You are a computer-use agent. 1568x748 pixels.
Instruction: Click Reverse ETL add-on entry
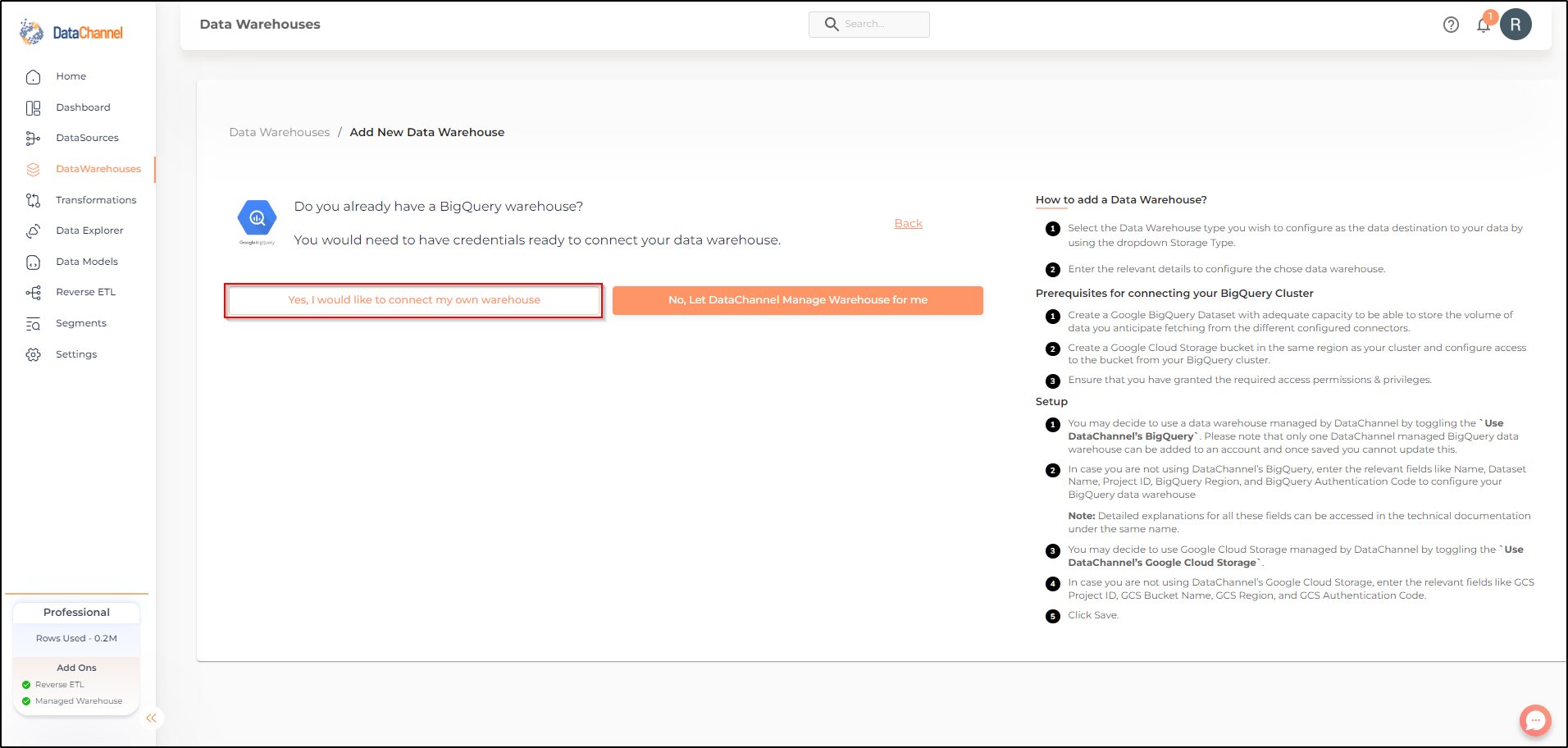[x=59, y=685]
